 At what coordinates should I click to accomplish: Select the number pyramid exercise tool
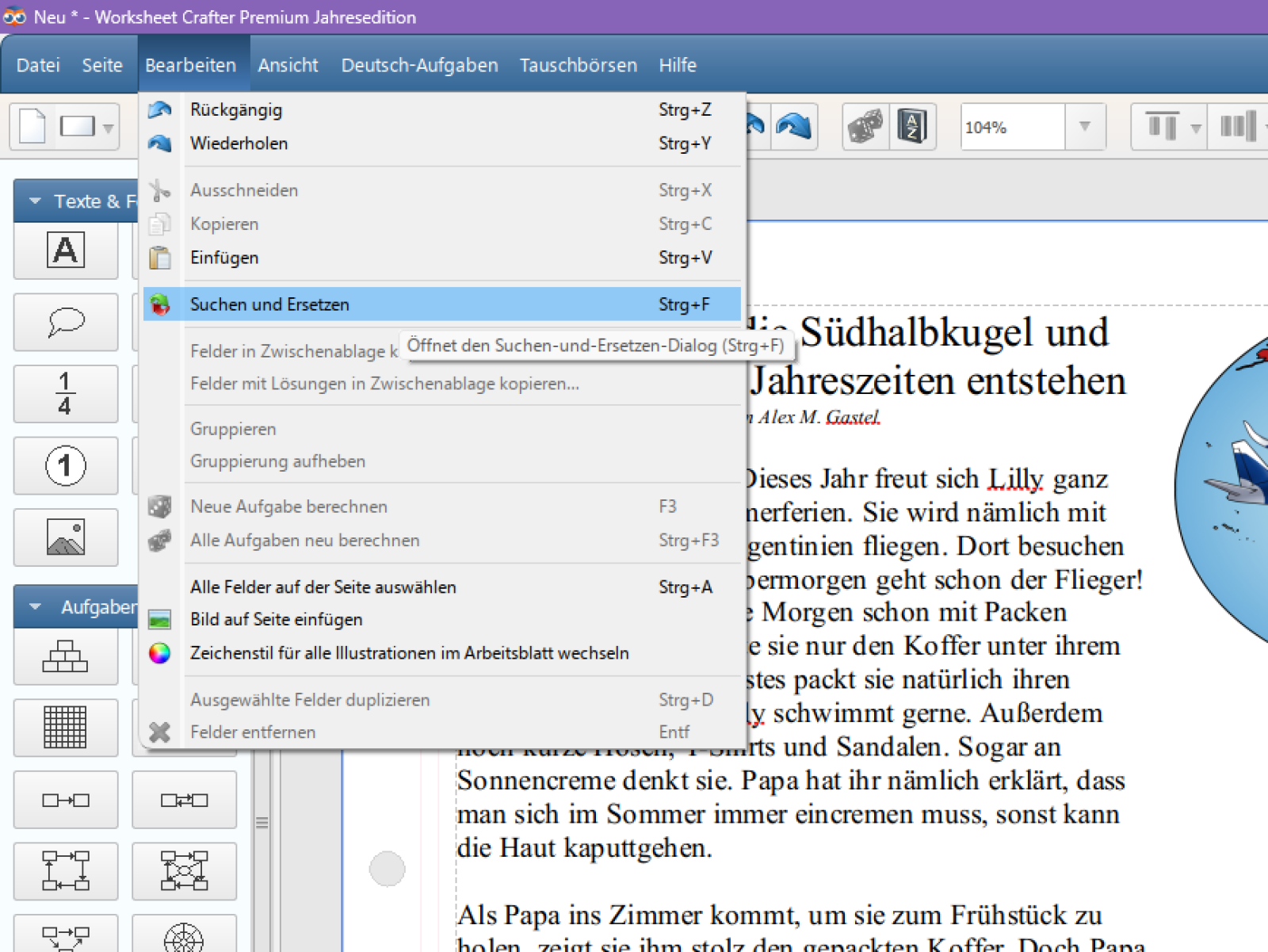pos(66,656)
